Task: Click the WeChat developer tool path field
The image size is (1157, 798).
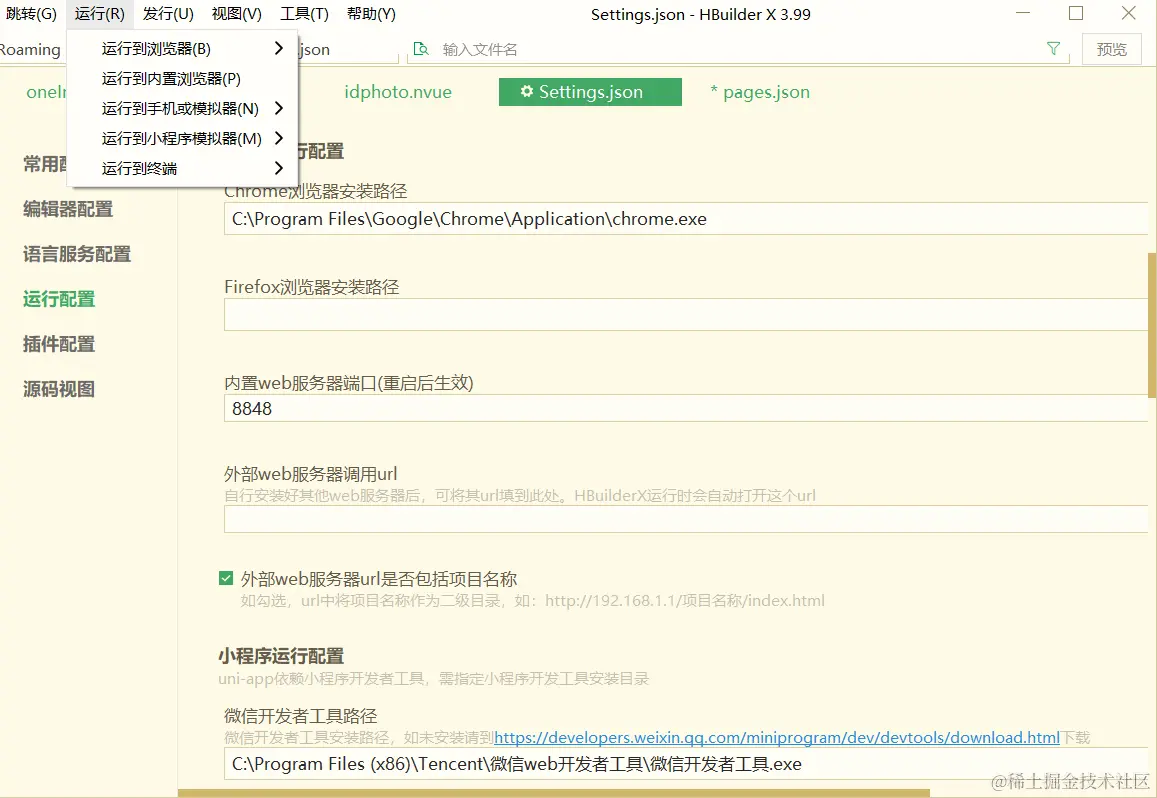Action: 685,763
